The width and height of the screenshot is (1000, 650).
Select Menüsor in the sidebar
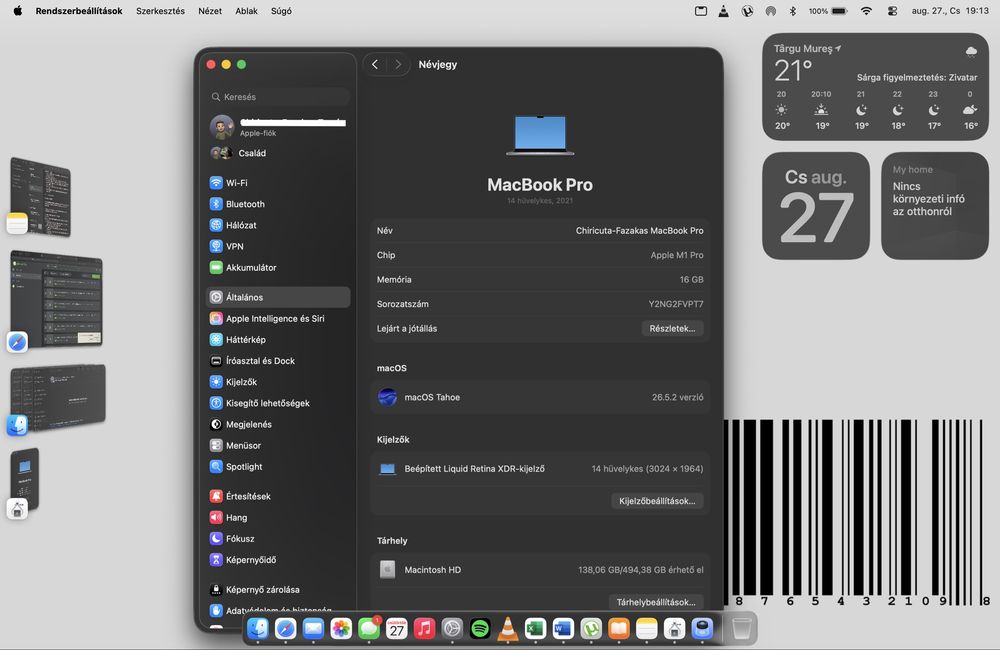278,445
